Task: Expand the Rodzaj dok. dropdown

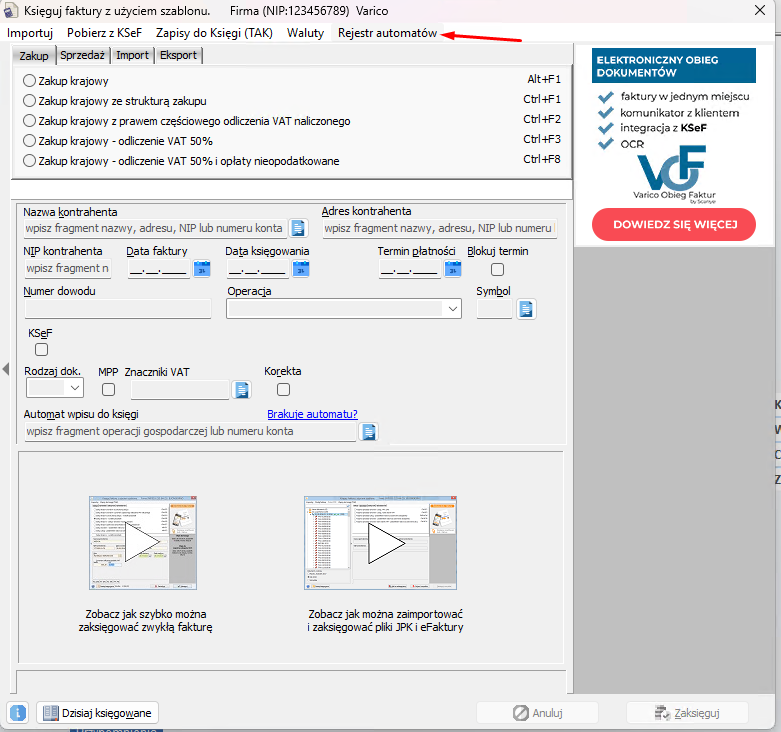Action: (x=76, y=389)
